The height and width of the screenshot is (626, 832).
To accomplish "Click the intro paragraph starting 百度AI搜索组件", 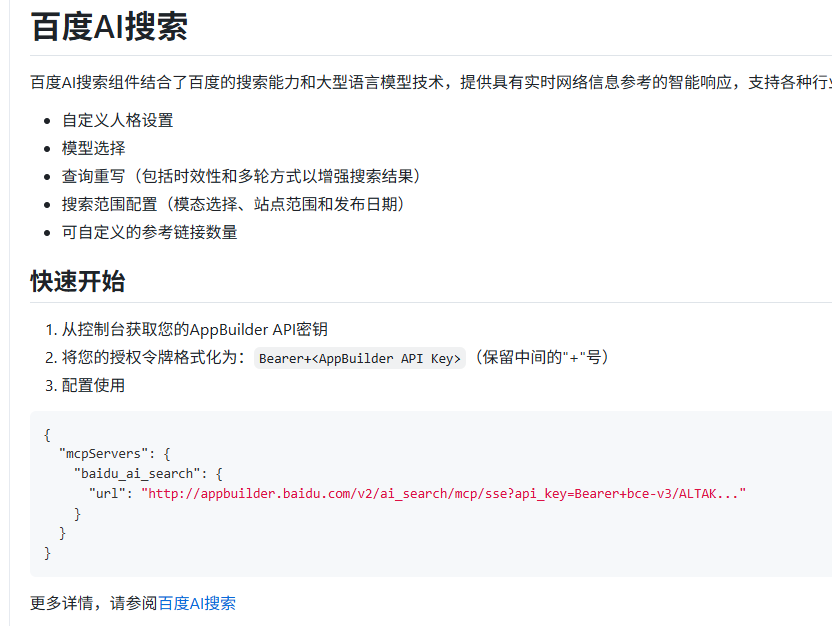I will (x=431, y=82).
